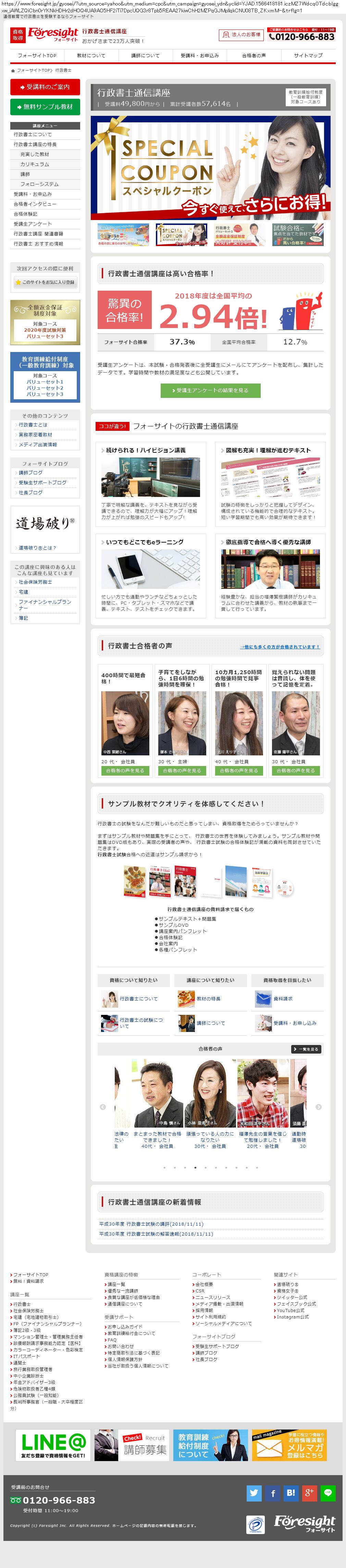Click 教育訓練給付制度について footer banner
Viewport: 346px width, 1568px height.
point(210,1445)
